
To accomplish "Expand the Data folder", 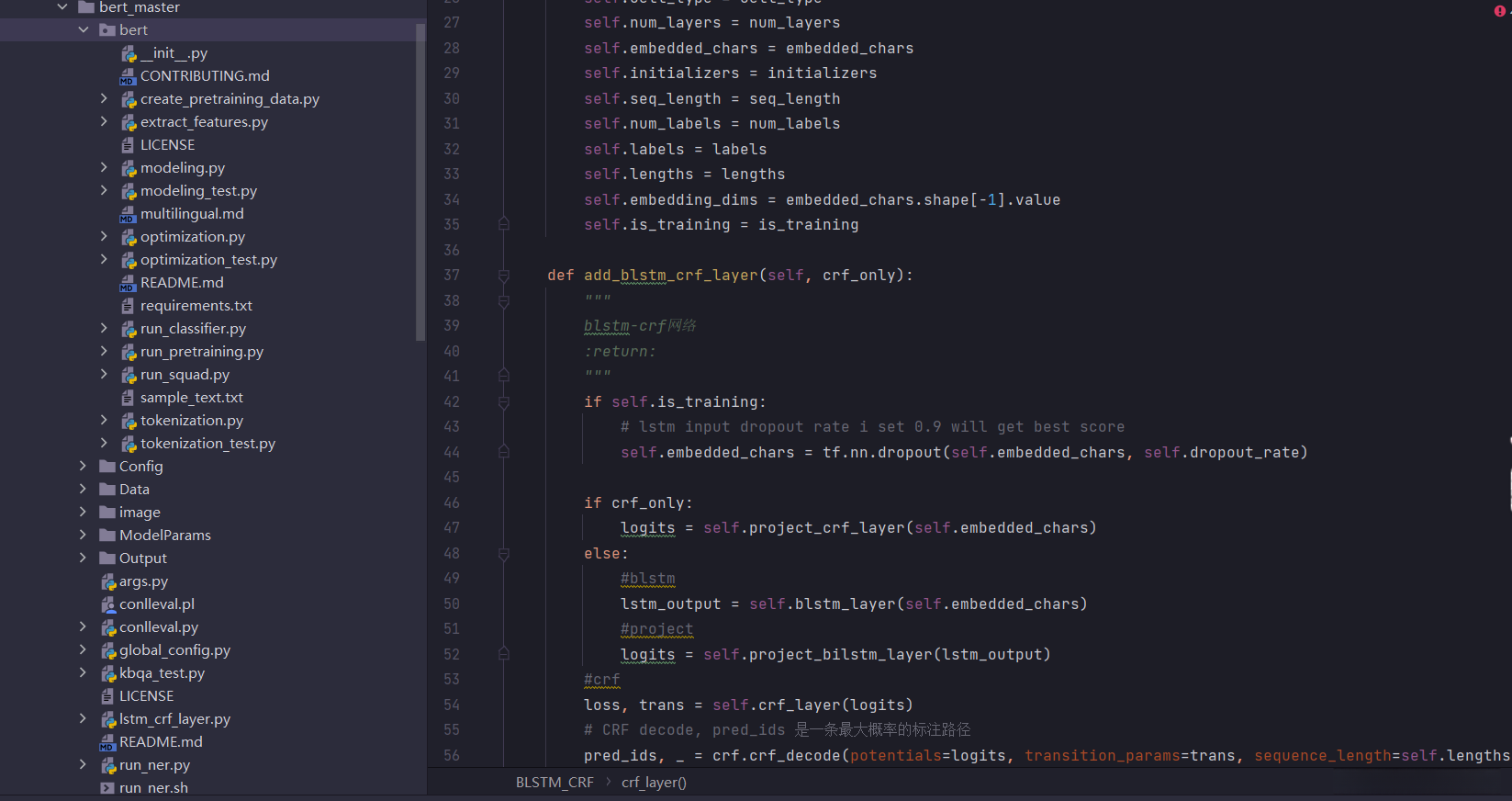I will click(x=83, y=489).
